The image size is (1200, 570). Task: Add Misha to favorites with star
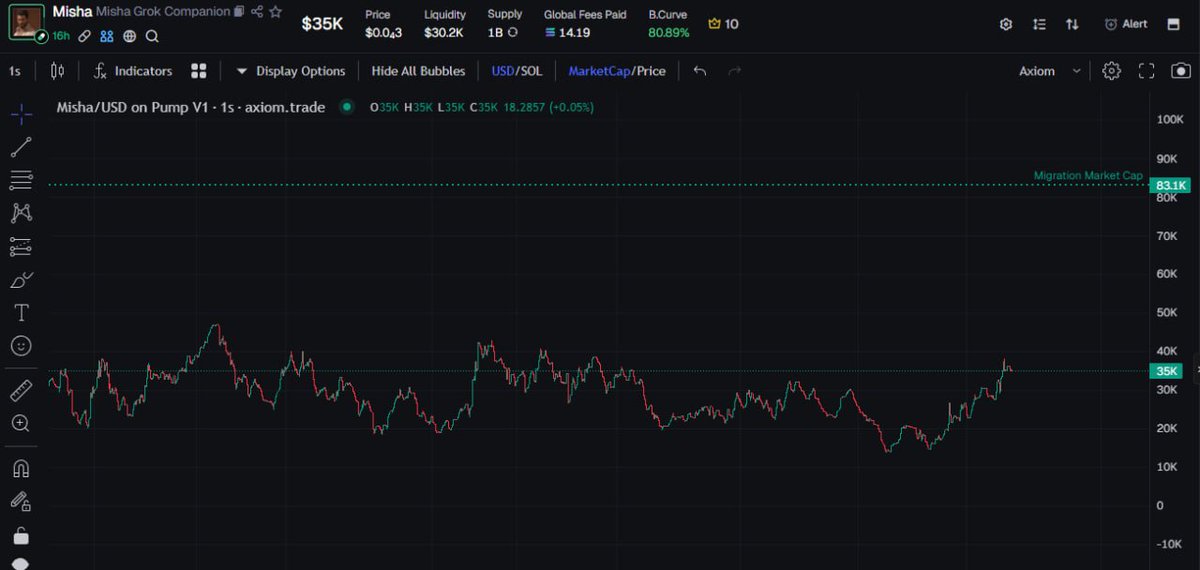point(276,12)
